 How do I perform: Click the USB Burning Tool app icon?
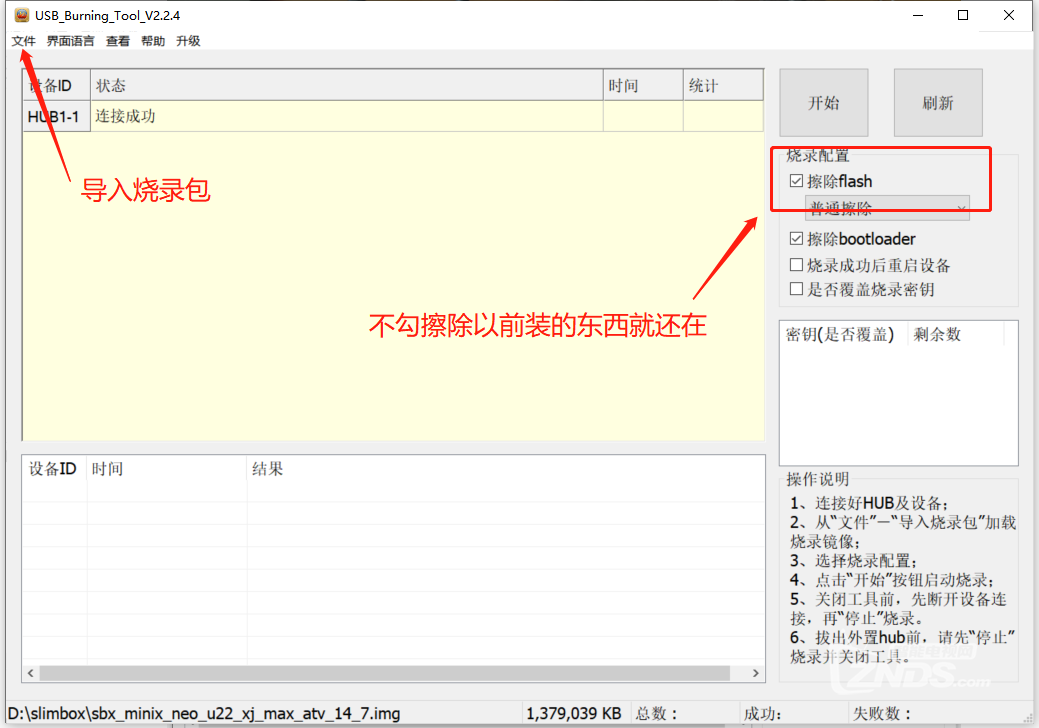pos(20,15)
